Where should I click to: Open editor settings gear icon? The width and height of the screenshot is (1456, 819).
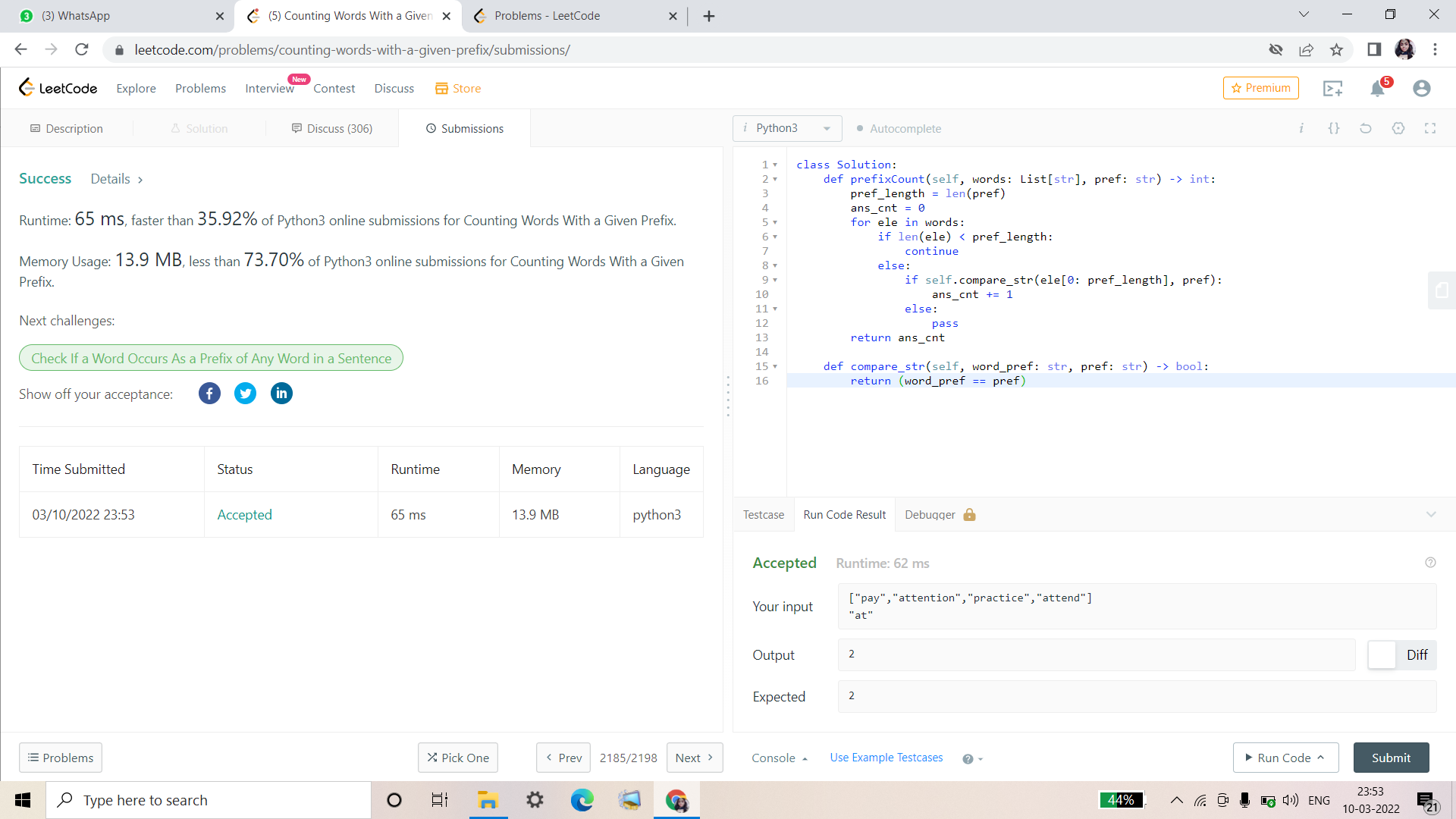point(1398,128)
